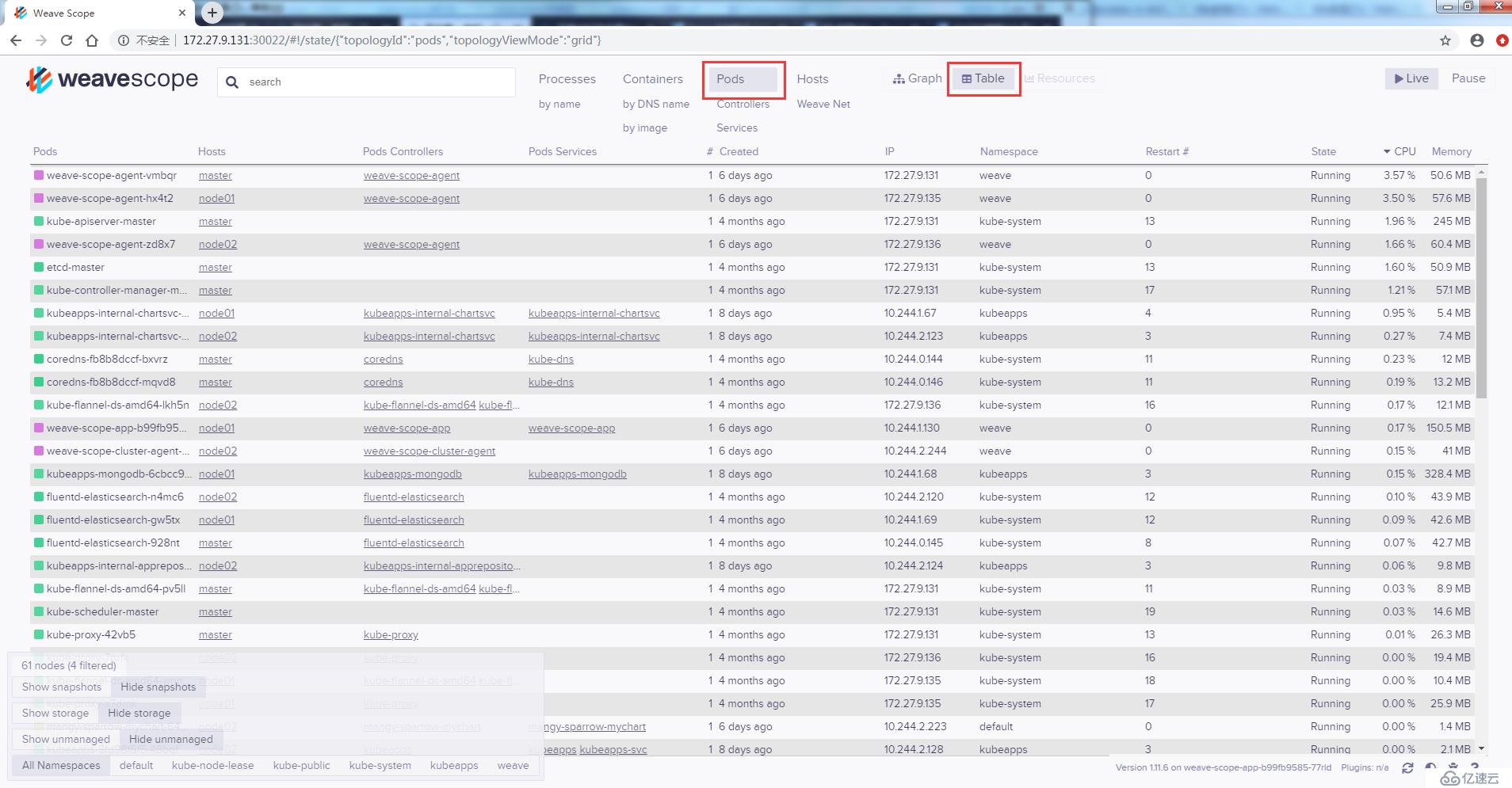Open Pods Services sub-view
Viewport: 1512px width, 788px height.
[x=737, y=128]
